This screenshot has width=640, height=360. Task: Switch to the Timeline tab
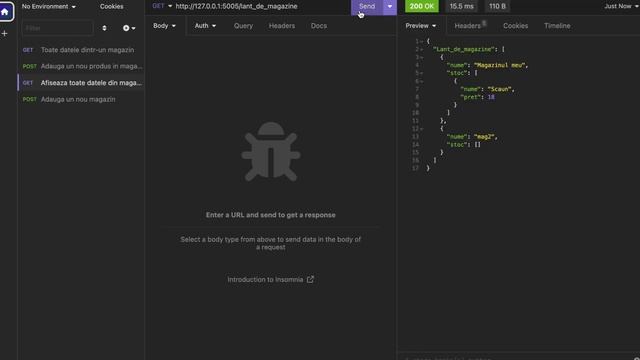557,26
